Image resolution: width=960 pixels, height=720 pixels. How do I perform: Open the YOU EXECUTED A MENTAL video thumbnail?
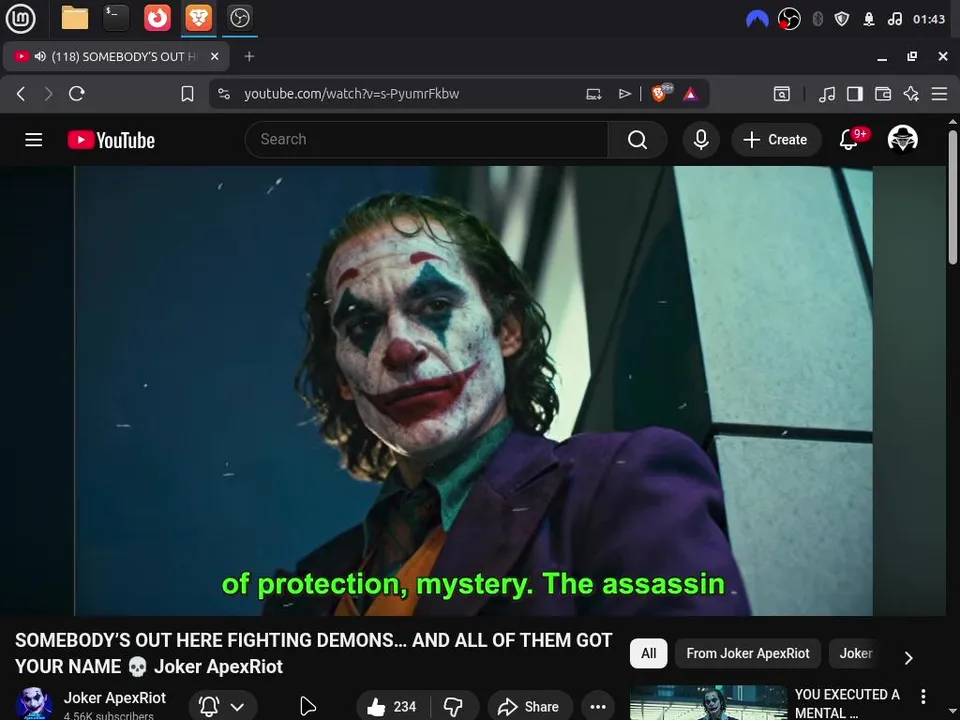[708, 702]
